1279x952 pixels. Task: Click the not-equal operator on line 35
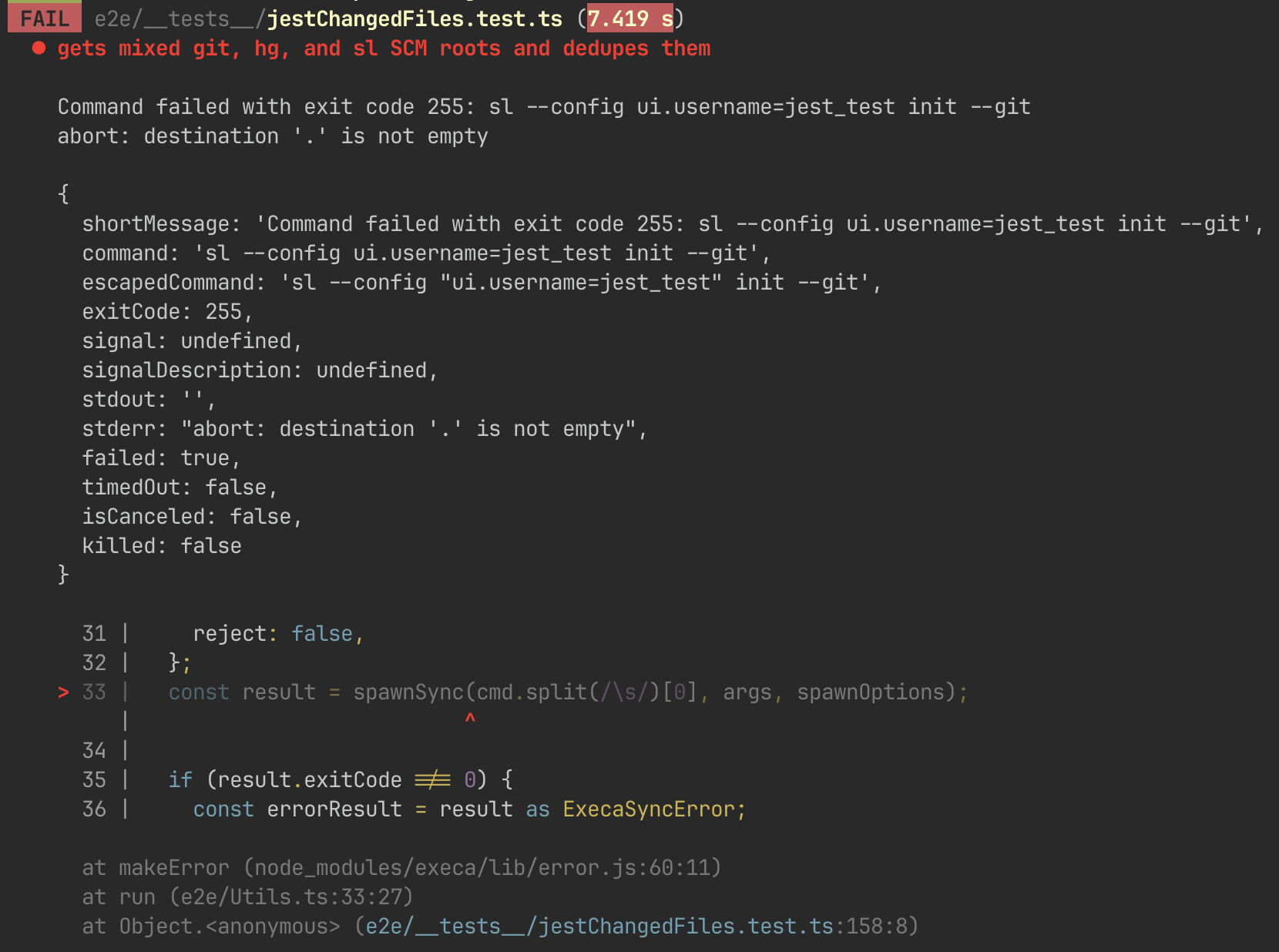pyautogui.click(x=432, y=780)
